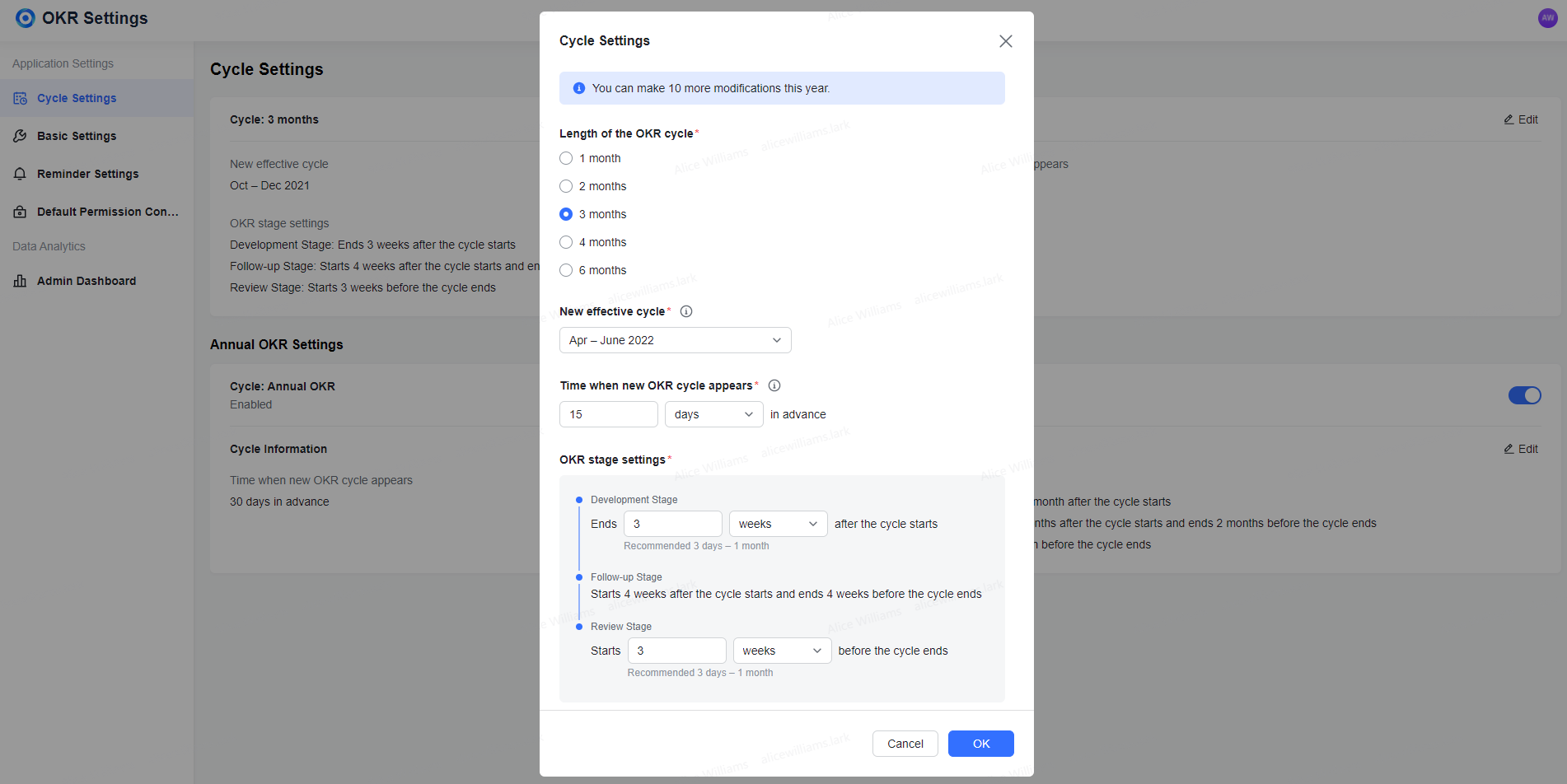Open Reminder Settings from the sidebar
Image resolution: width=1567 pixels, height=784 pixels.
click(x=87, y=173)
